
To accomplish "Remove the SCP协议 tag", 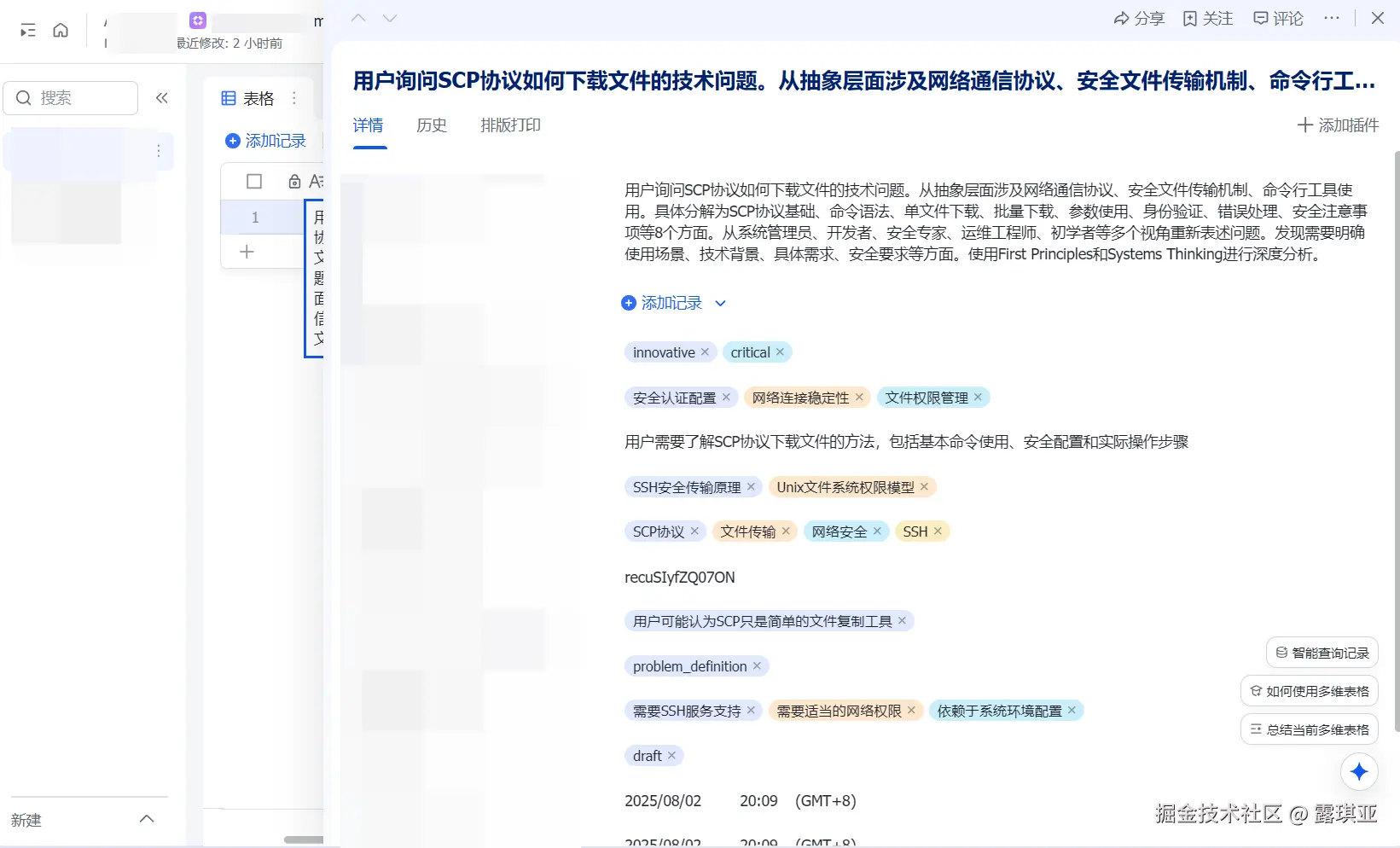I will click(x=694, y=531).
